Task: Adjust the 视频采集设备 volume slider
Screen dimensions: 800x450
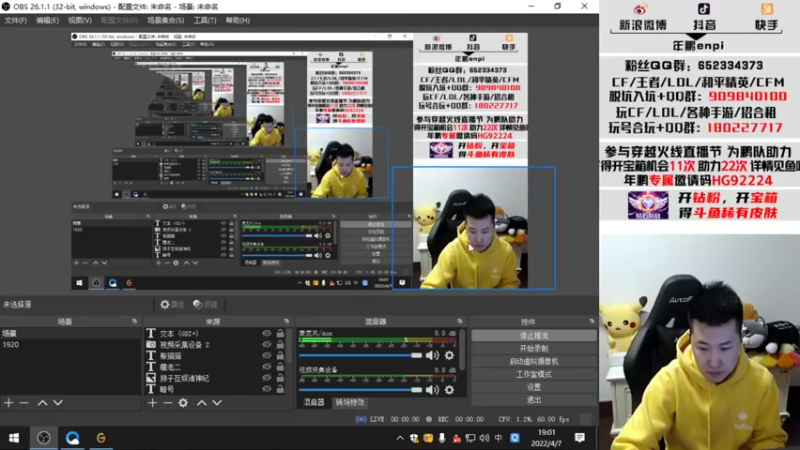Action: 360,390
